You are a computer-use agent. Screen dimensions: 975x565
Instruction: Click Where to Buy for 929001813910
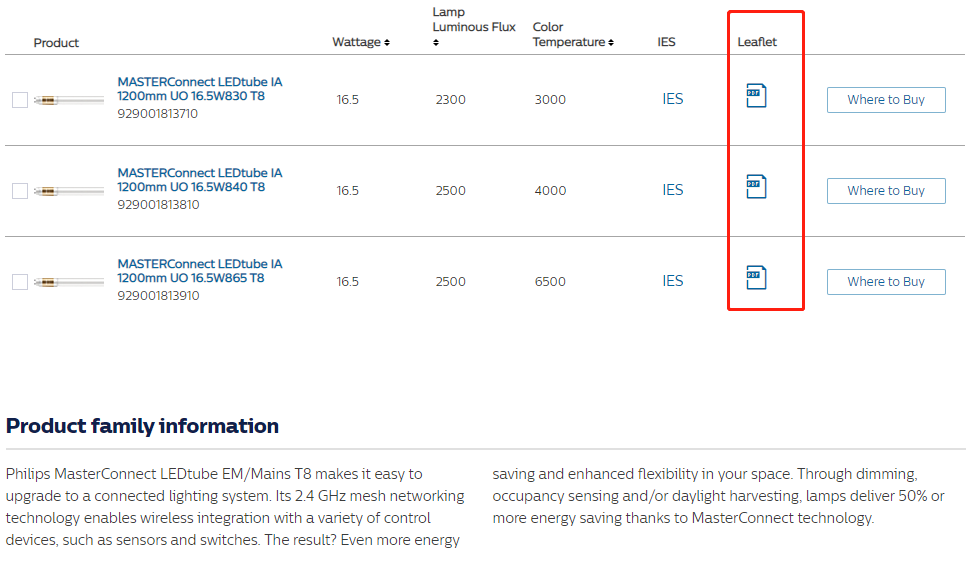point(886,282)
